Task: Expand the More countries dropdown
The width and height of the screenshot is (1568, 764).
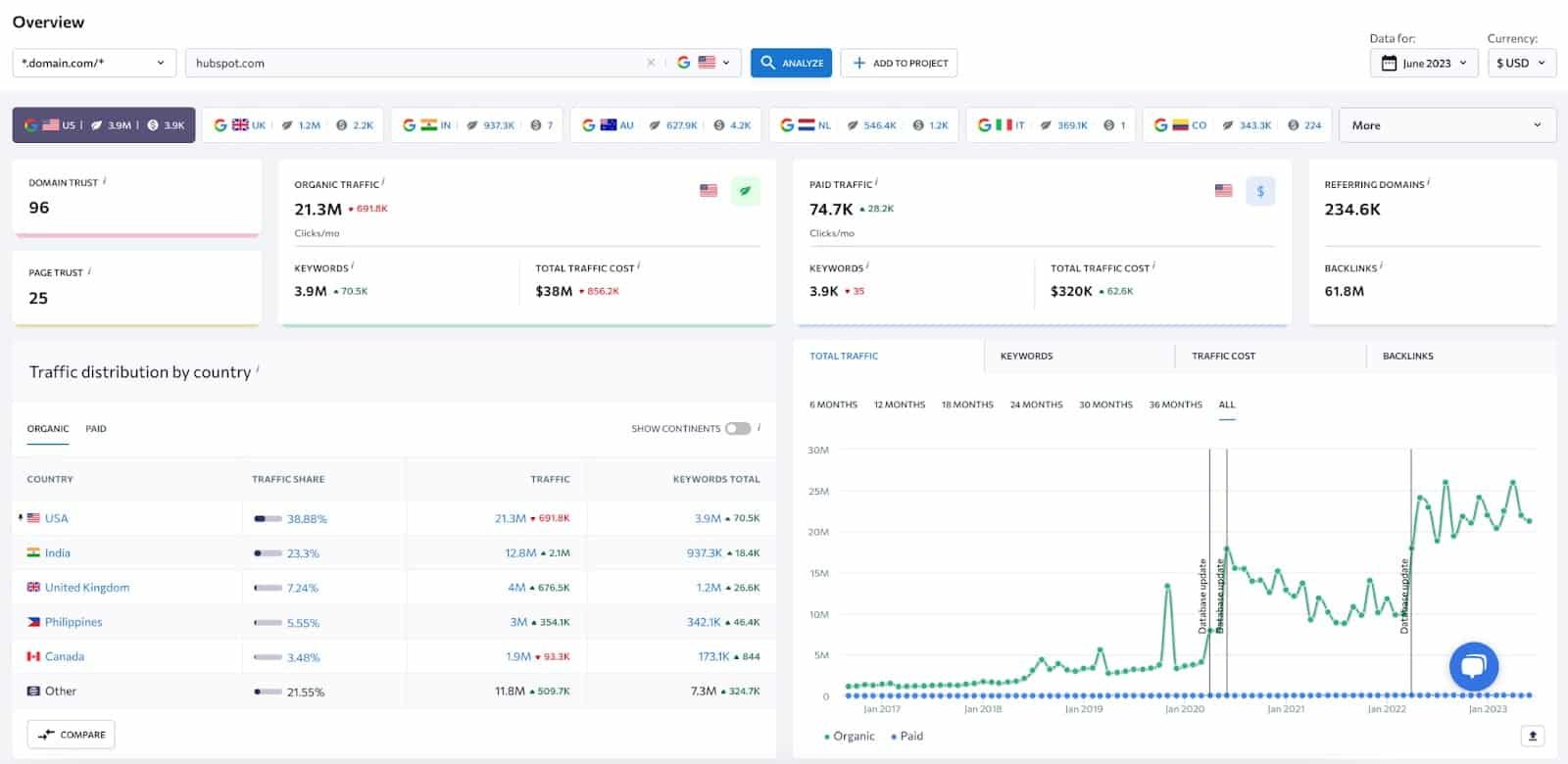Action: click(x=1446, y=125)
